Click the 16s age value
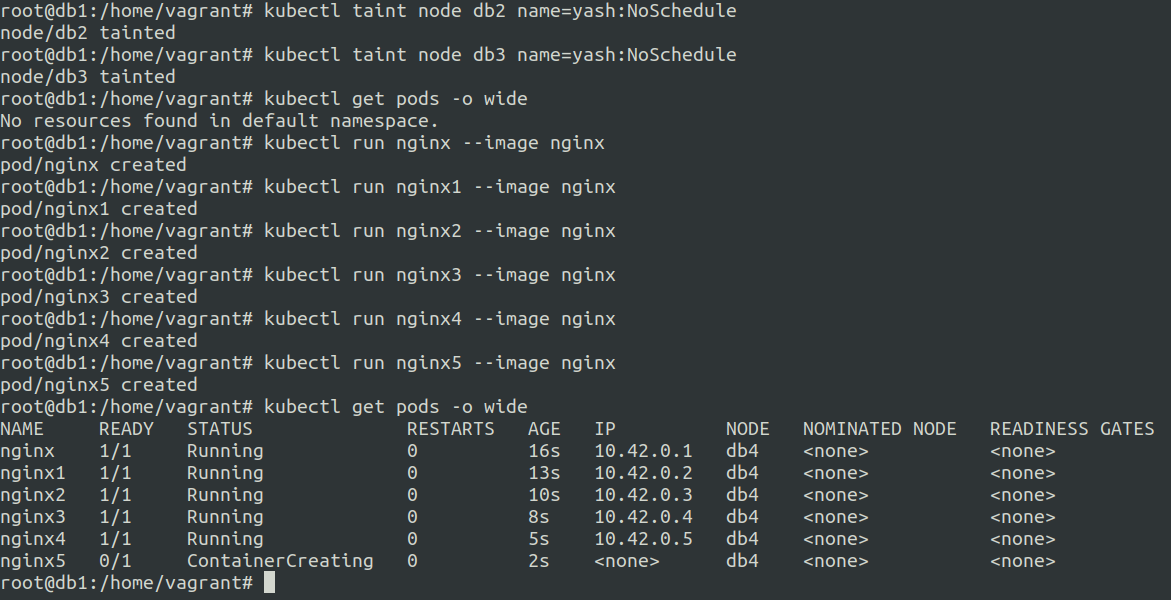Image resolution: width=1171 pixels, height=600 pixels. pyautogui.click(x=544, y=451)
